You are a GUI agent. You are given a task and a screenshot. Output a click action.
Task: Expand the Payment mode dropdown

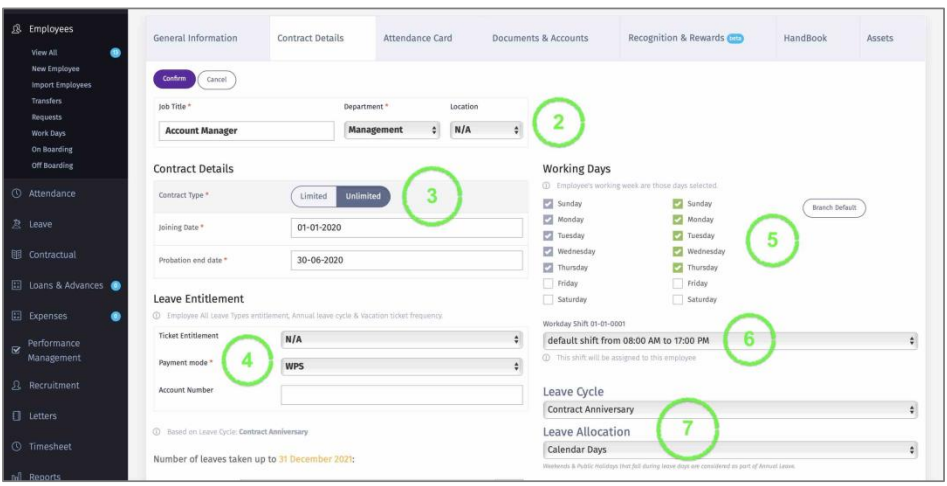401,366
